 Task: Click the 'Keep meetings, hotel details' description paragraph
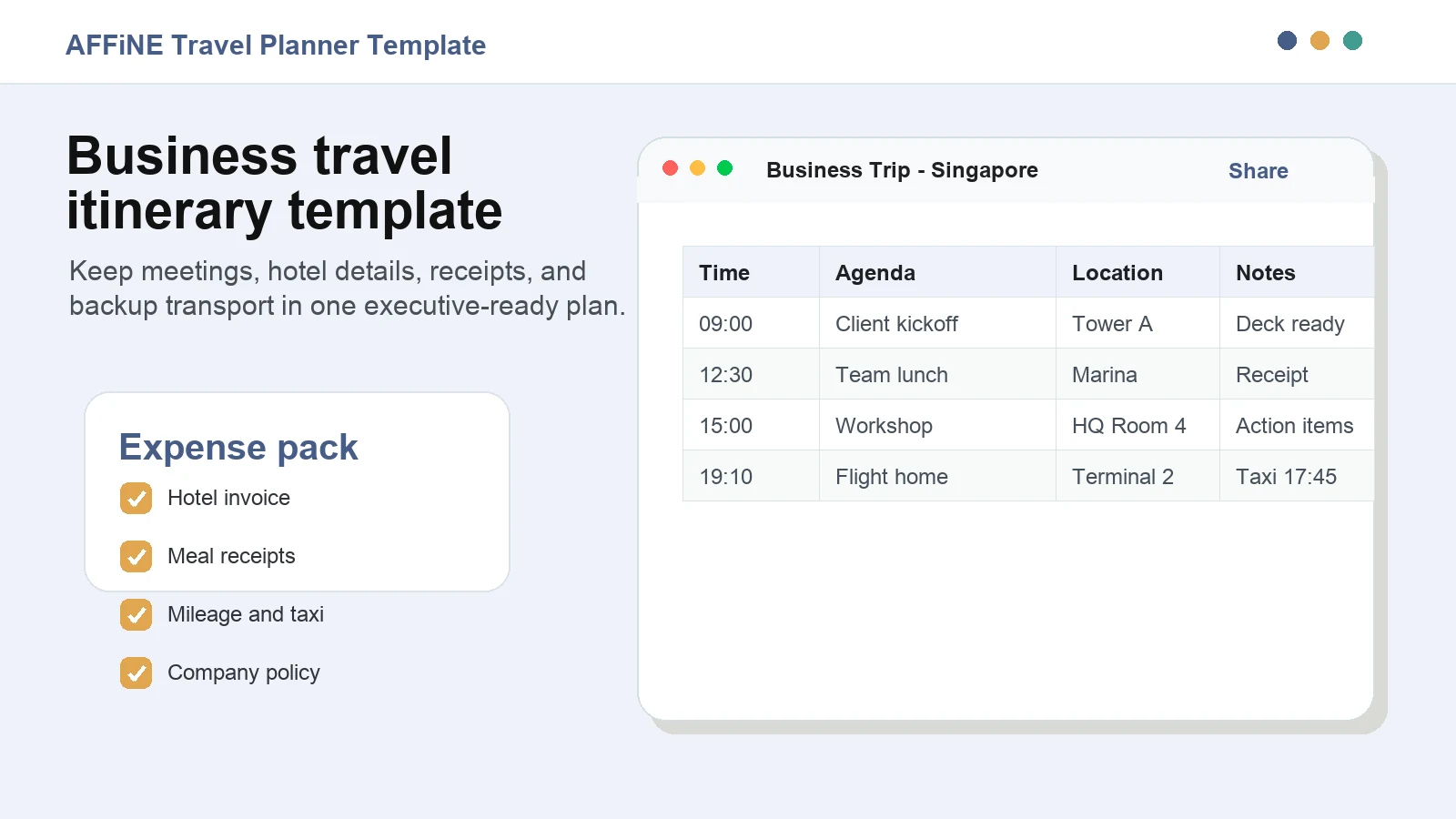click(347, 288)
